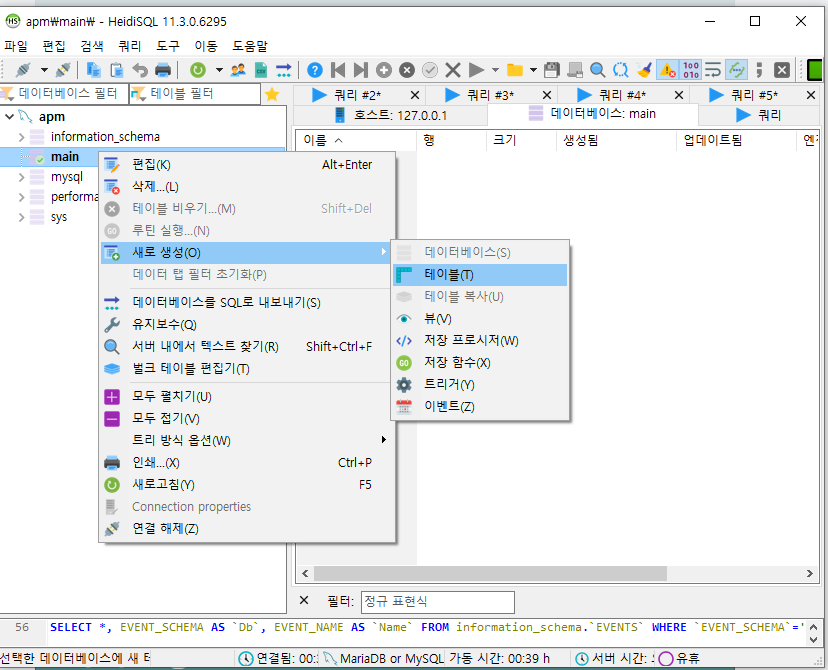Go to last row toolbar icon

(361, 70)
